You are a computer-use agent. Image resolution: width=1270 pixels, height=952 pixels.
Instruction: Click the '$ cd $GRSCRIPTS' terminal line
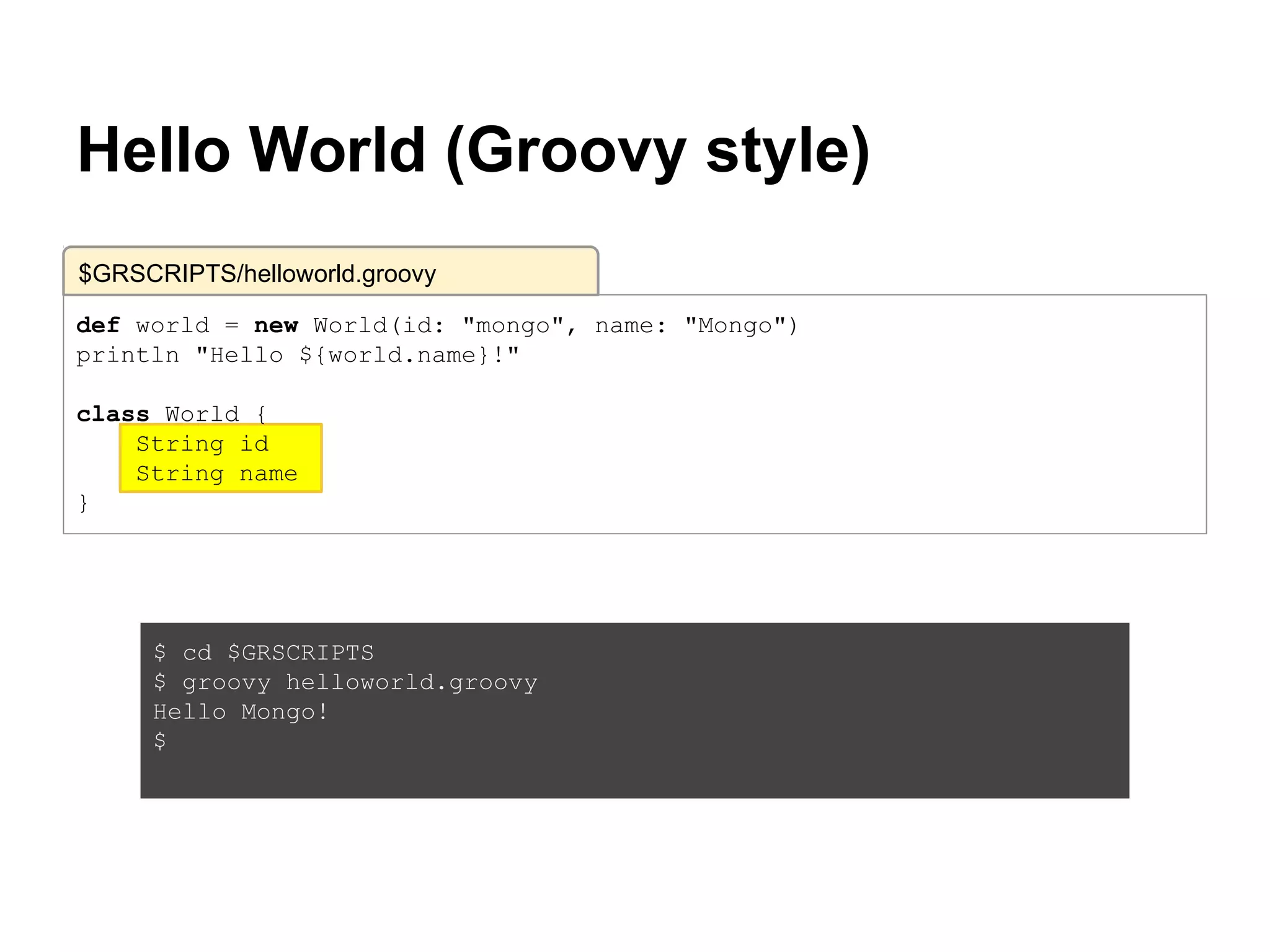pyautogui.click(x=264, y=653)
